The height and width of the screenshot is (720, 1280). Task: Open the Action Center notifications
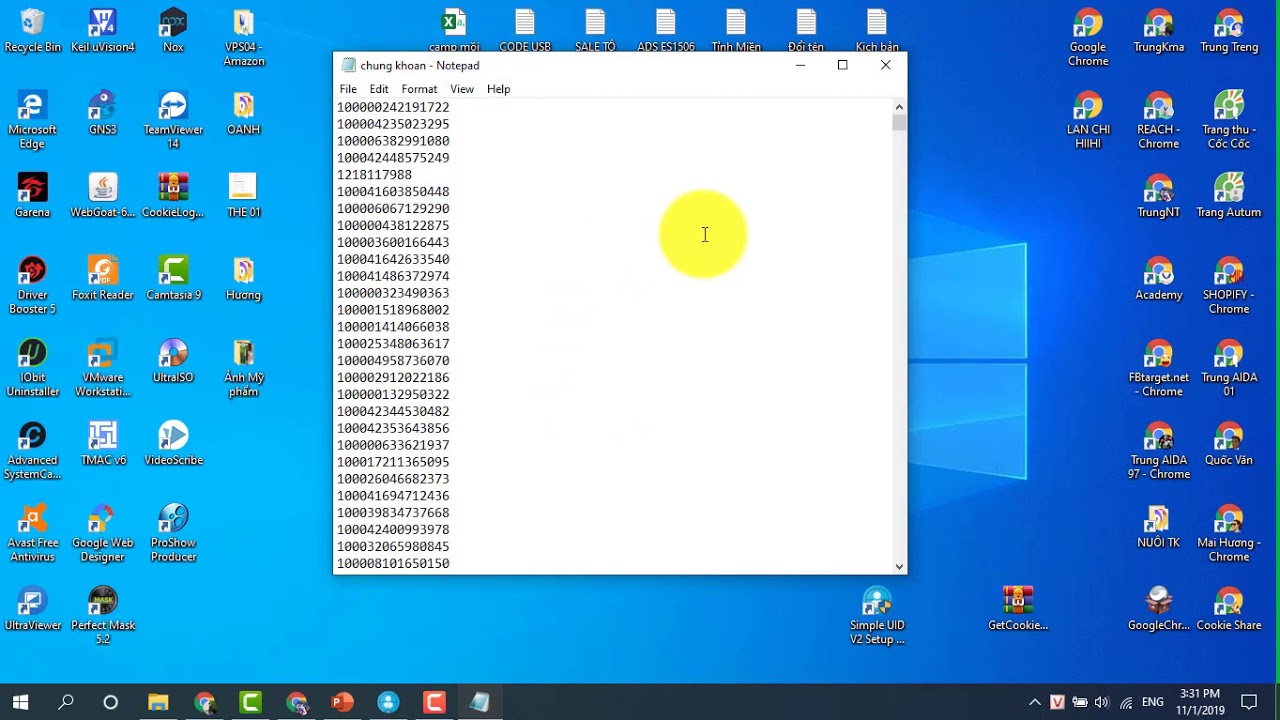coord(1249,702)
